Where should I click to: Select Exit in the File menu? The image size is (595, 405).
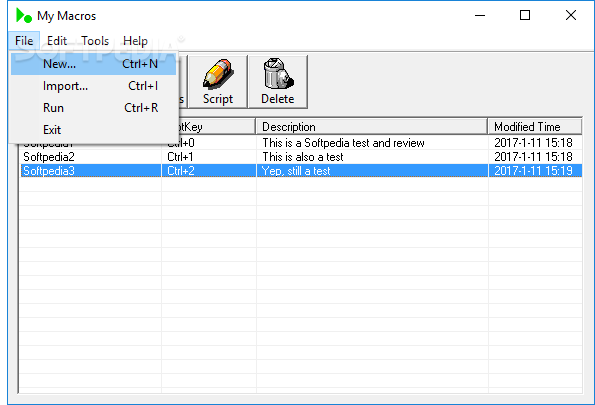point(93,130)
